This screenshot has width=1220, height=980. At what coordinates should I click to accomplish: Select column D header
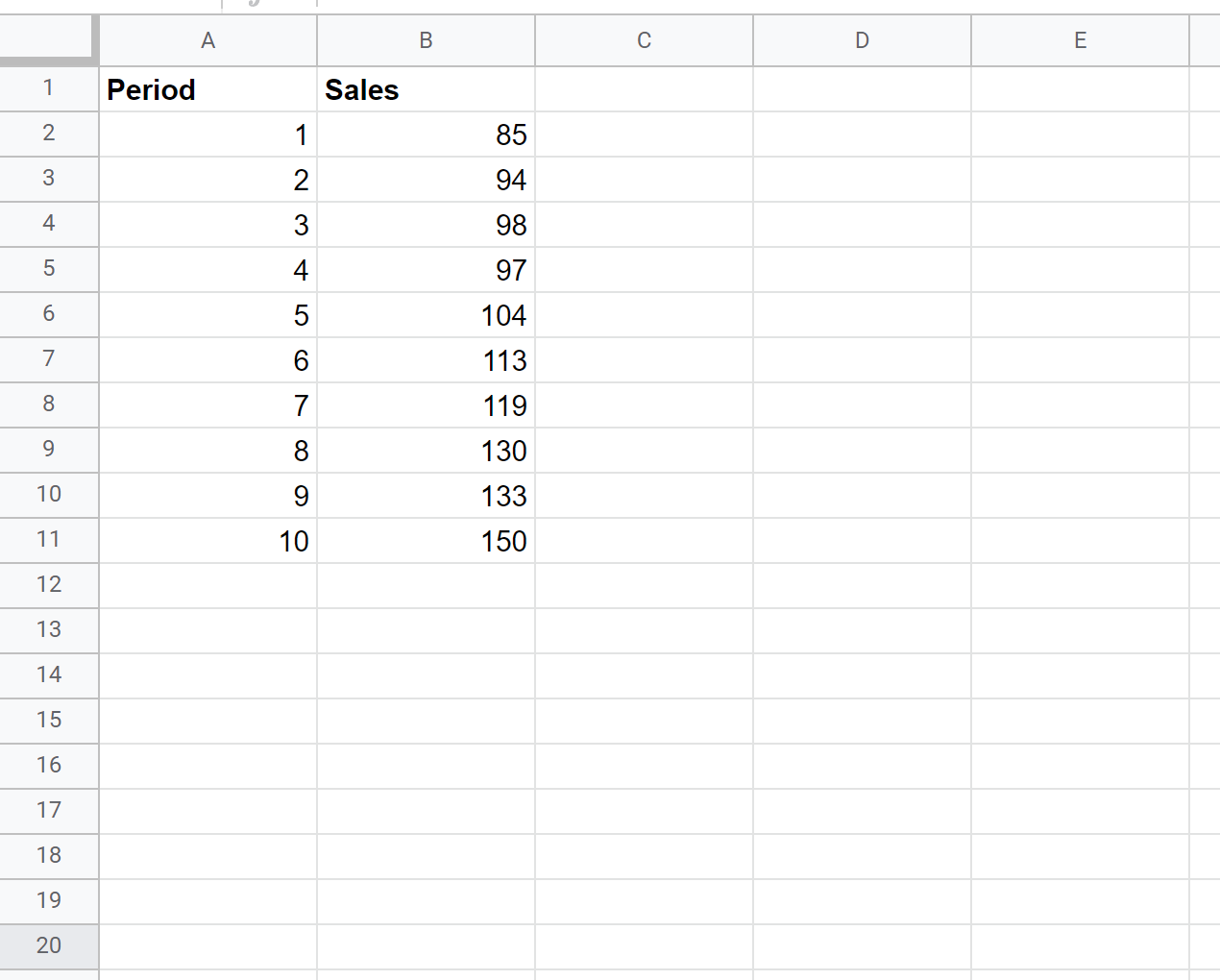coord(862,40)
